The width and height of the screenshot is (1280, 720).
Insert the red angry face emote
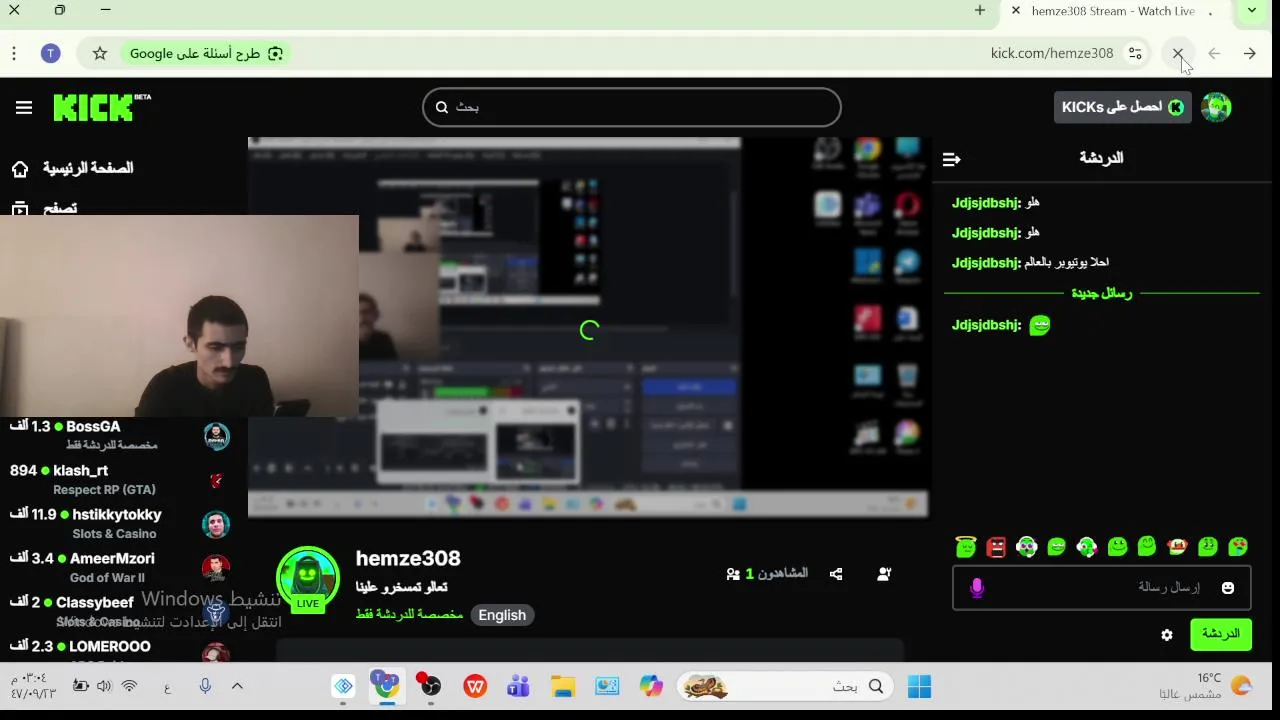[996, 546]
